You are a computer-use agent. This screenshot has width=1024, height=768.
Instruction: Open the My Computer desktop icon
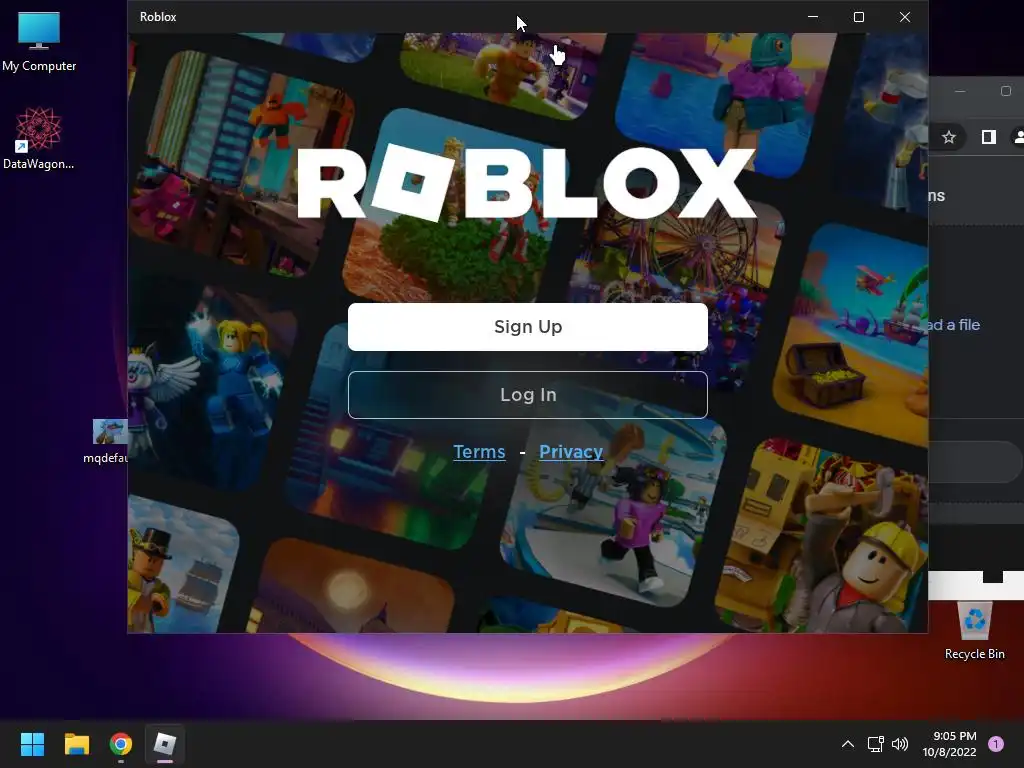pos(39,42)
